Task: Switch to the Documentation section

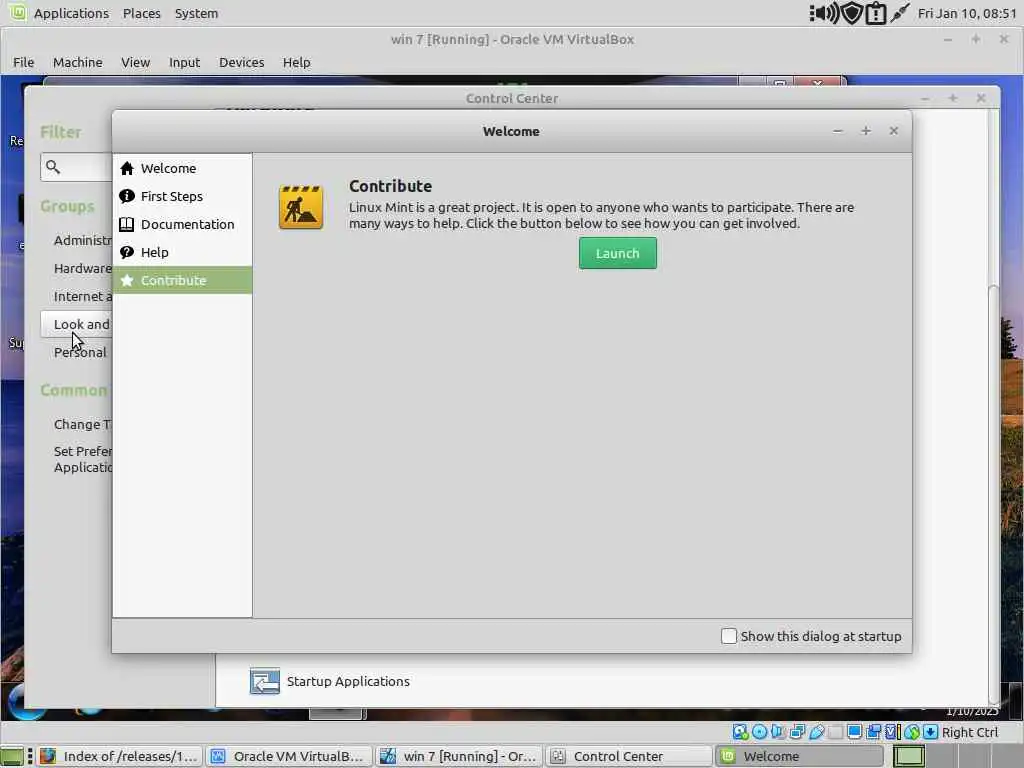Action: [182, 225]
